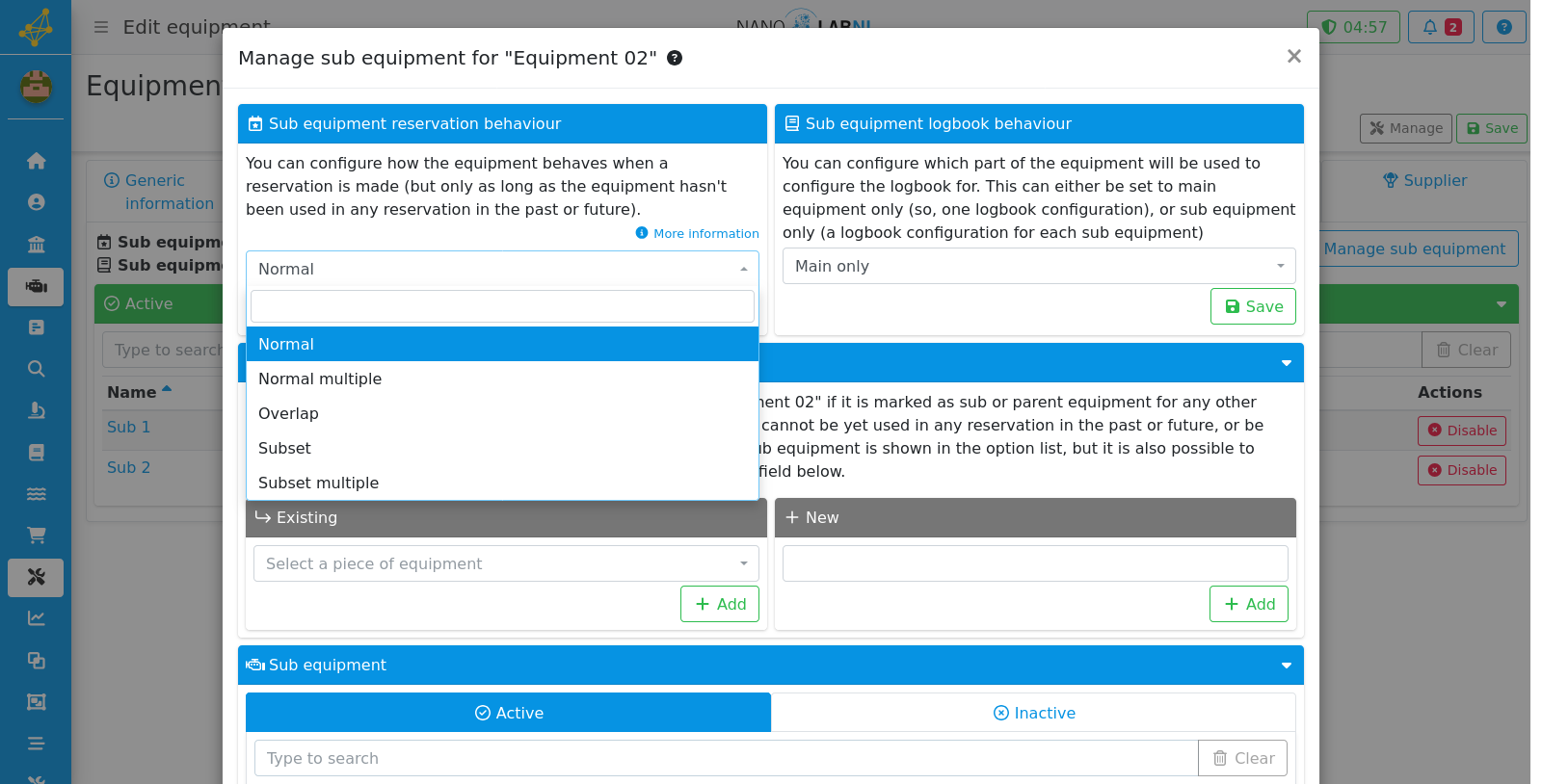Open the More information link

click(698, 233)
